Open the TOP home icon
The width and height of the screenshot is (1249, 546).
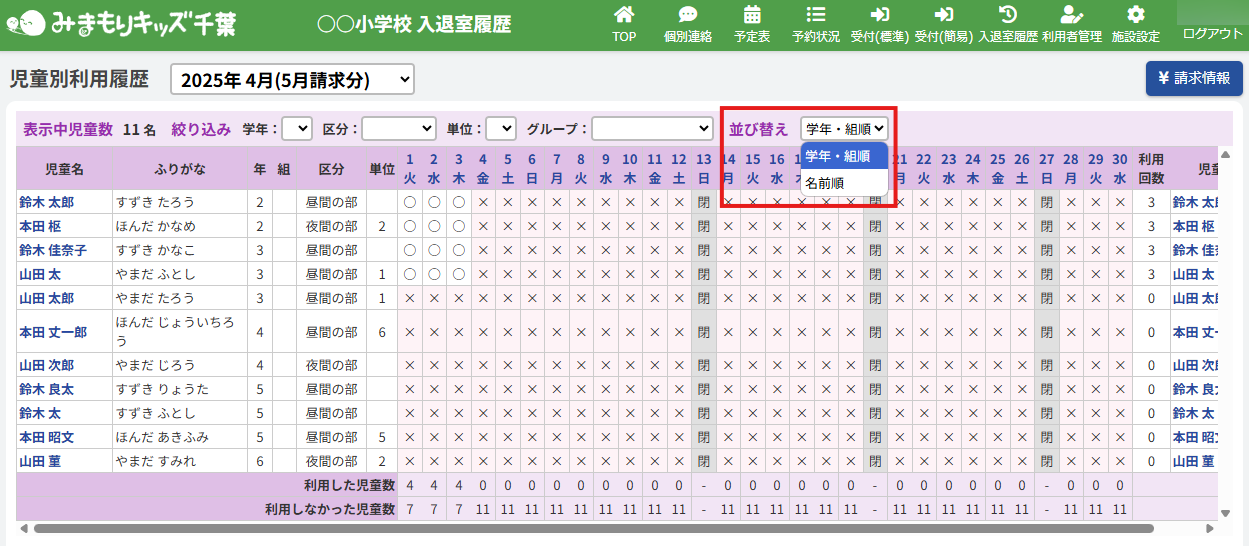(624, 16)
